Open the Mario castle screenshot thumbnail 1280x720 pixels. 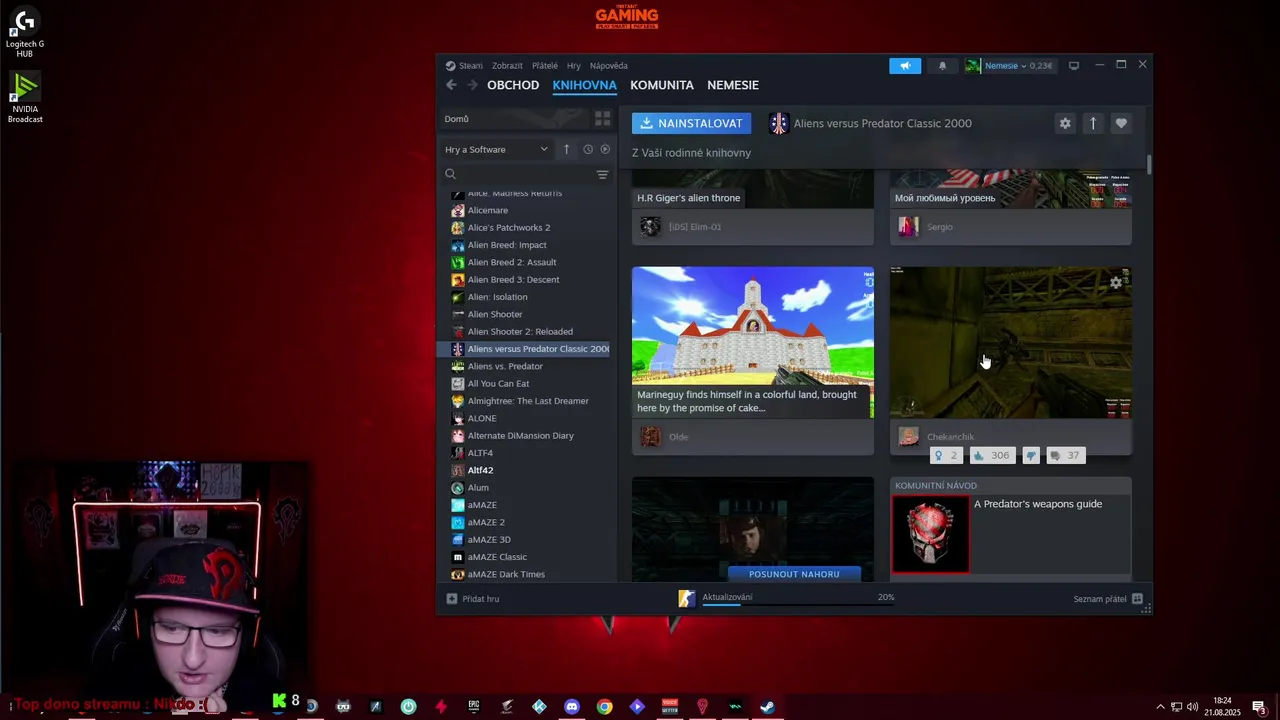coord(753,341)
